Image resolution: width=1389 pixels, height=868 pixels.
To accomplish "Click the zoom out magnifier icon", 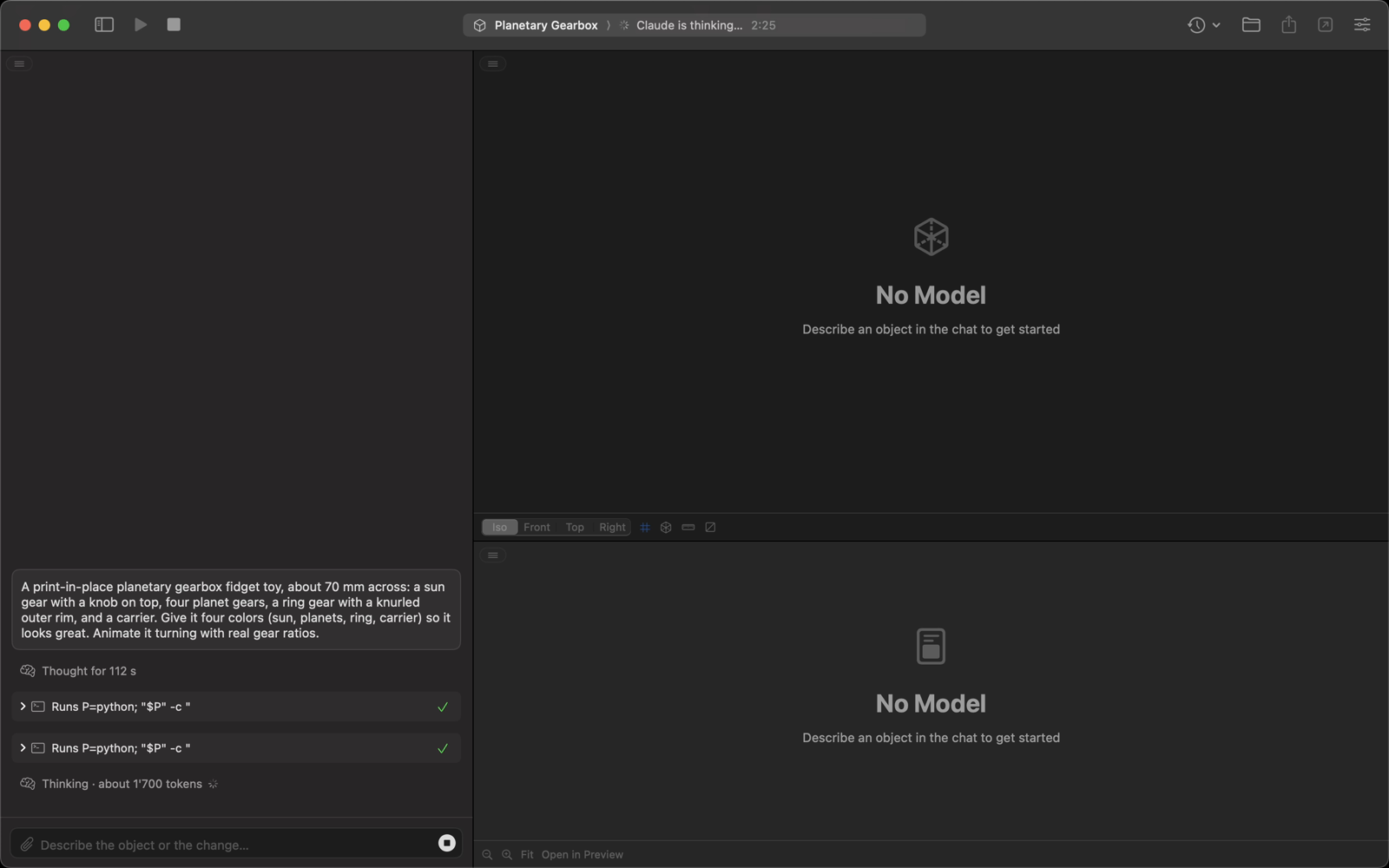I will 487,855.
